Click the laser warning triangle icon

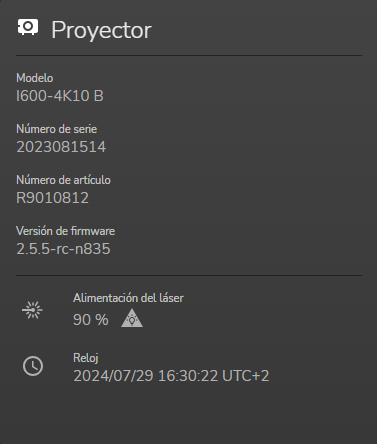132,318
